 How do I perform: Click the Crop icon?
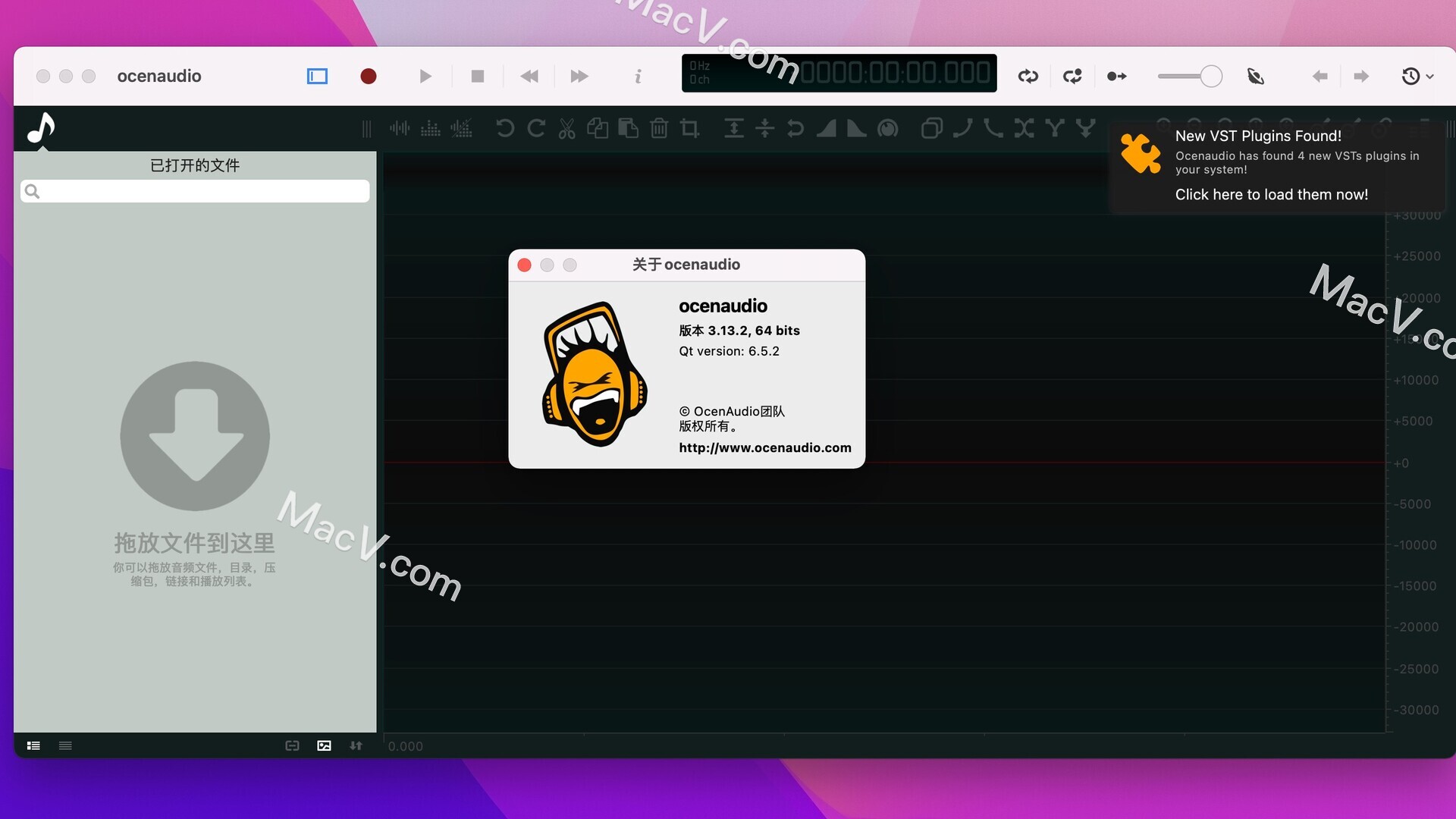(x=689, y=128)
